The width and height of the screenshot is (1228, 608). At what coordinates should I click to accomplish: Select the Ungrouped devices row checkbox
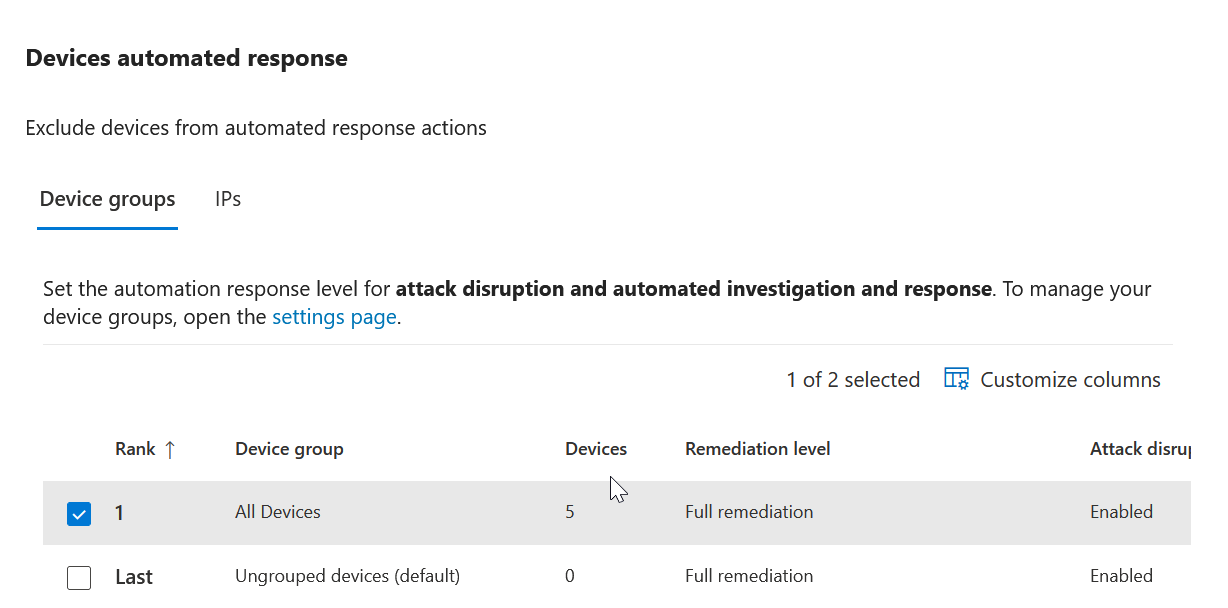tap(78, 577)
